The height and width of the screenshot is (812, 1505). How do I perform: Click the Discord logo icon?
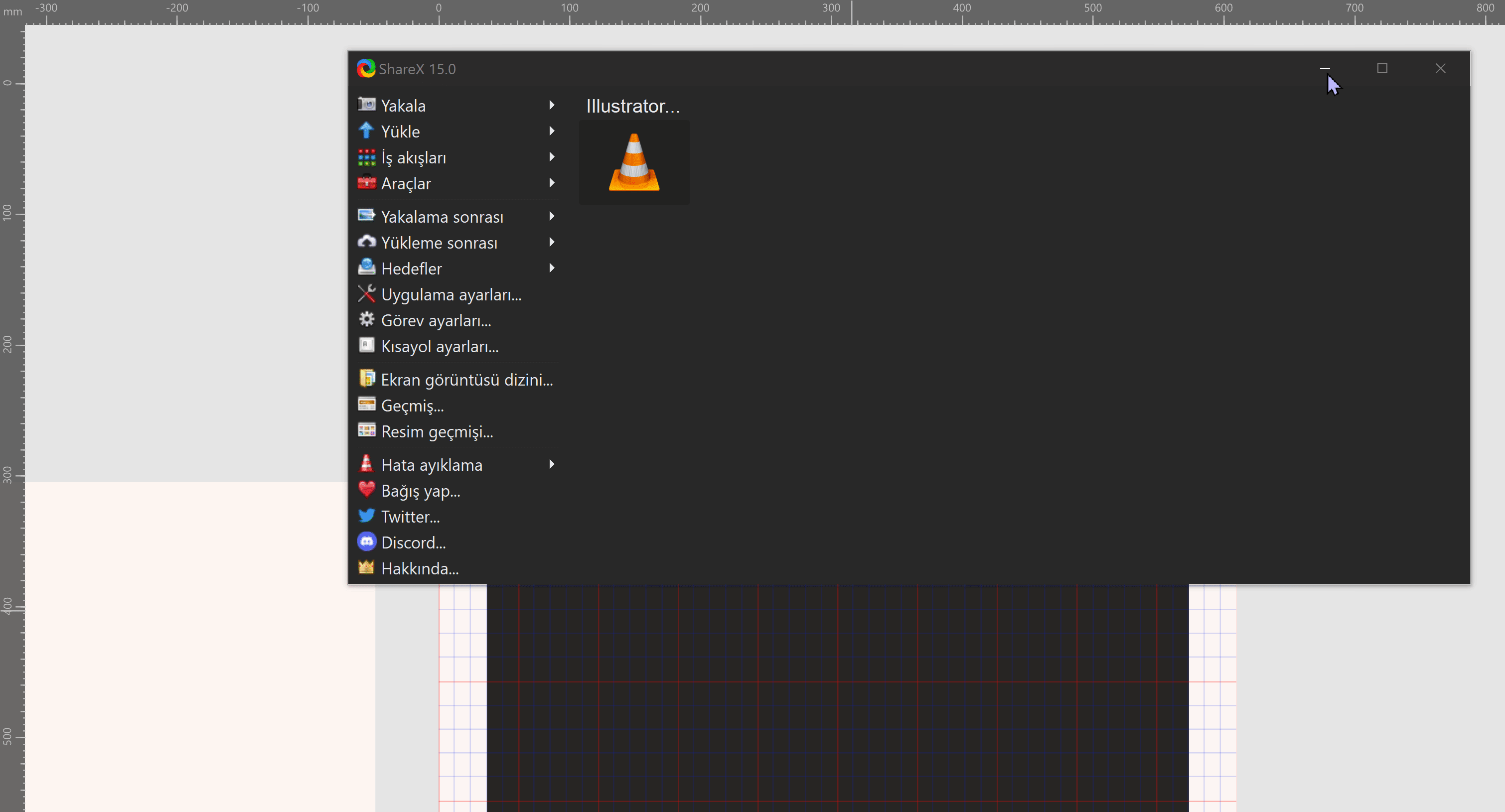point(366,541)
